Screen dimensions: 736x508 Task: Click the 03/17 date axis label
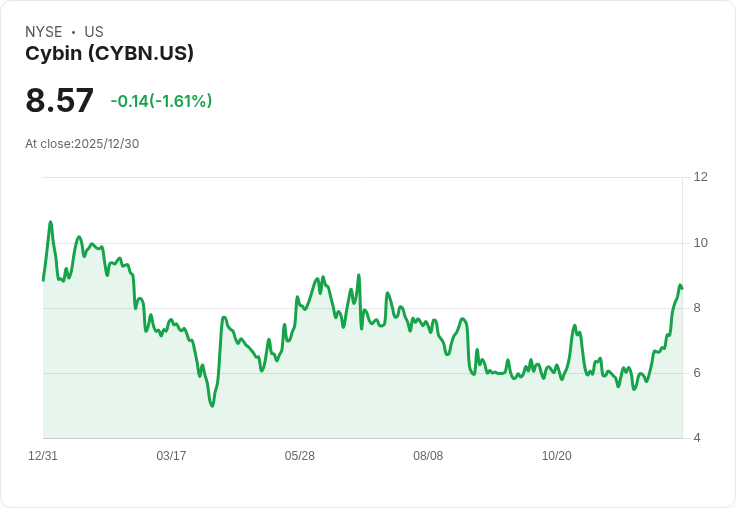click(x=171, y=456)
